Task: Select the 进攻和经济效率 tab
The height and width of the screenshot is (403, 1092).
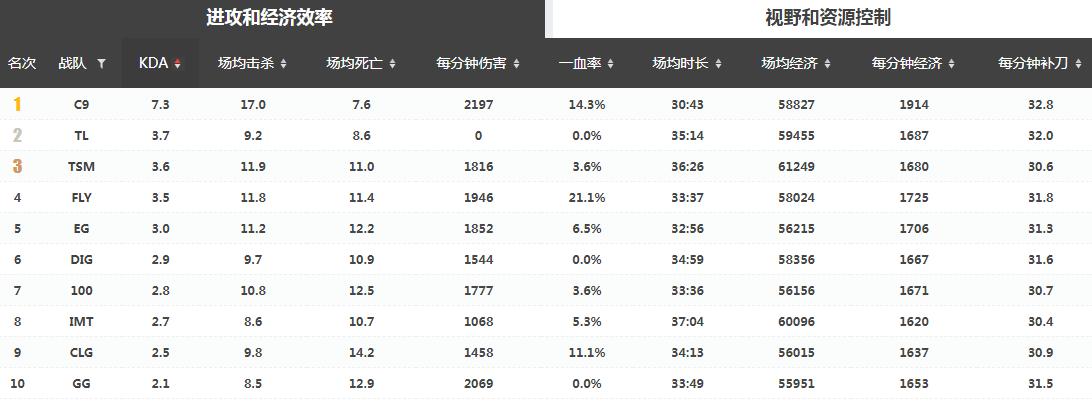Action: pyautogui.click(x=270, y=18)
